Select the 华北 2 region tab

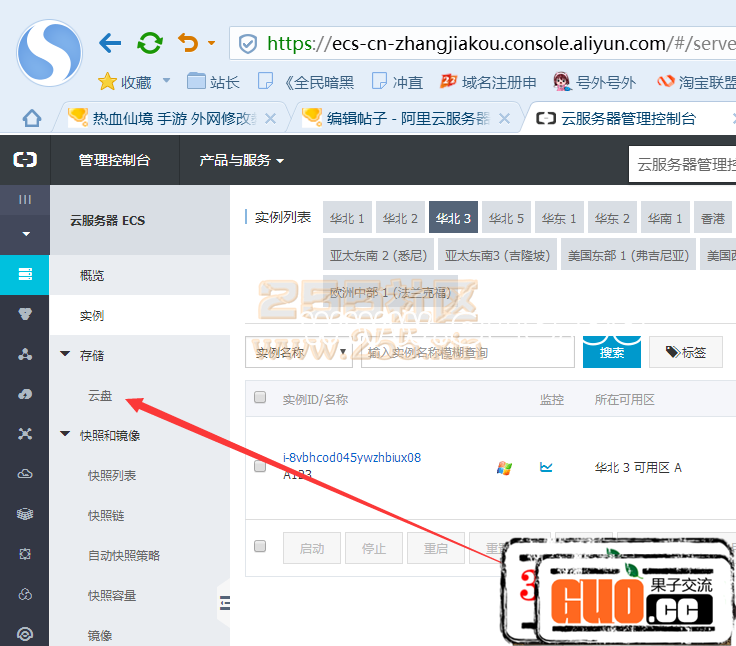pyautogui.click(x=401, y=218)
